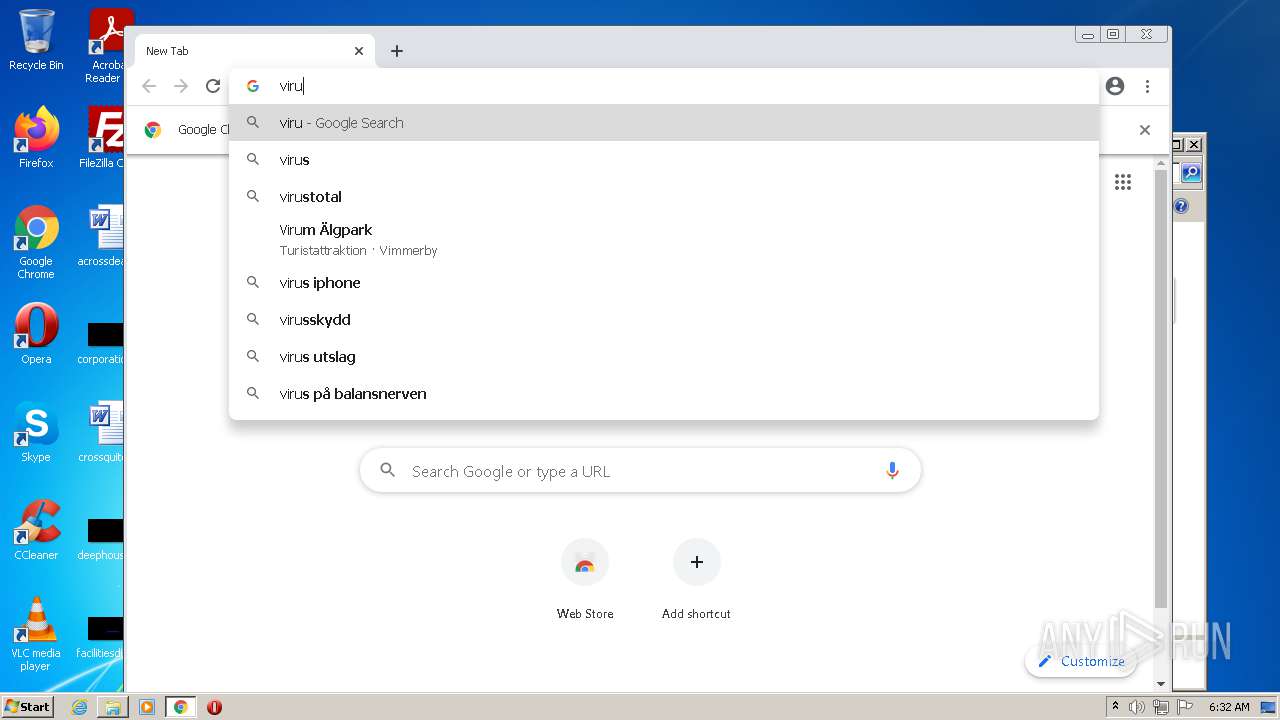Close the New Tab tab
Viewport: 1280px width, 720px height.
[x=359, y=51]
